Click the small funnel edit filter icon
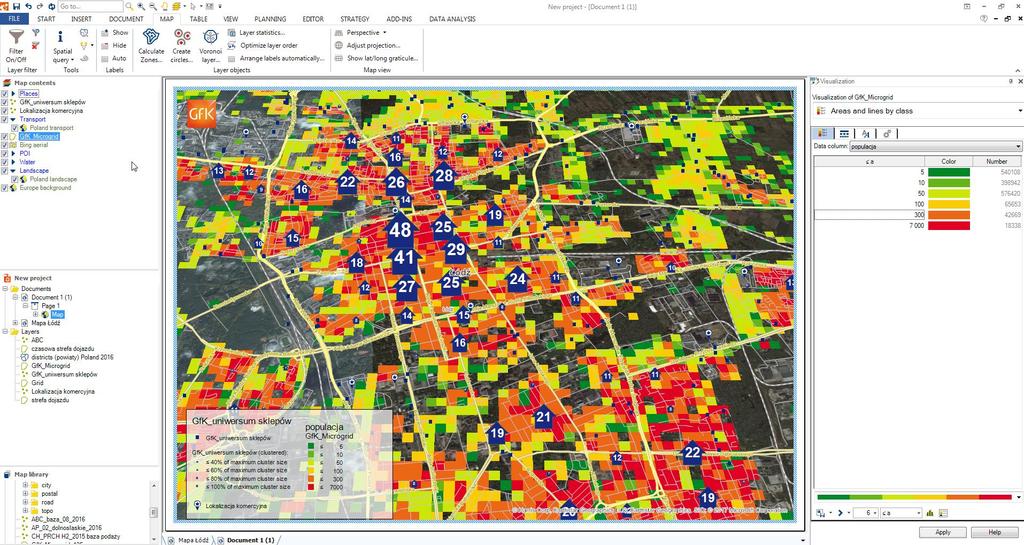Screen dimensions: 1024x545 (x=35, y=32)
